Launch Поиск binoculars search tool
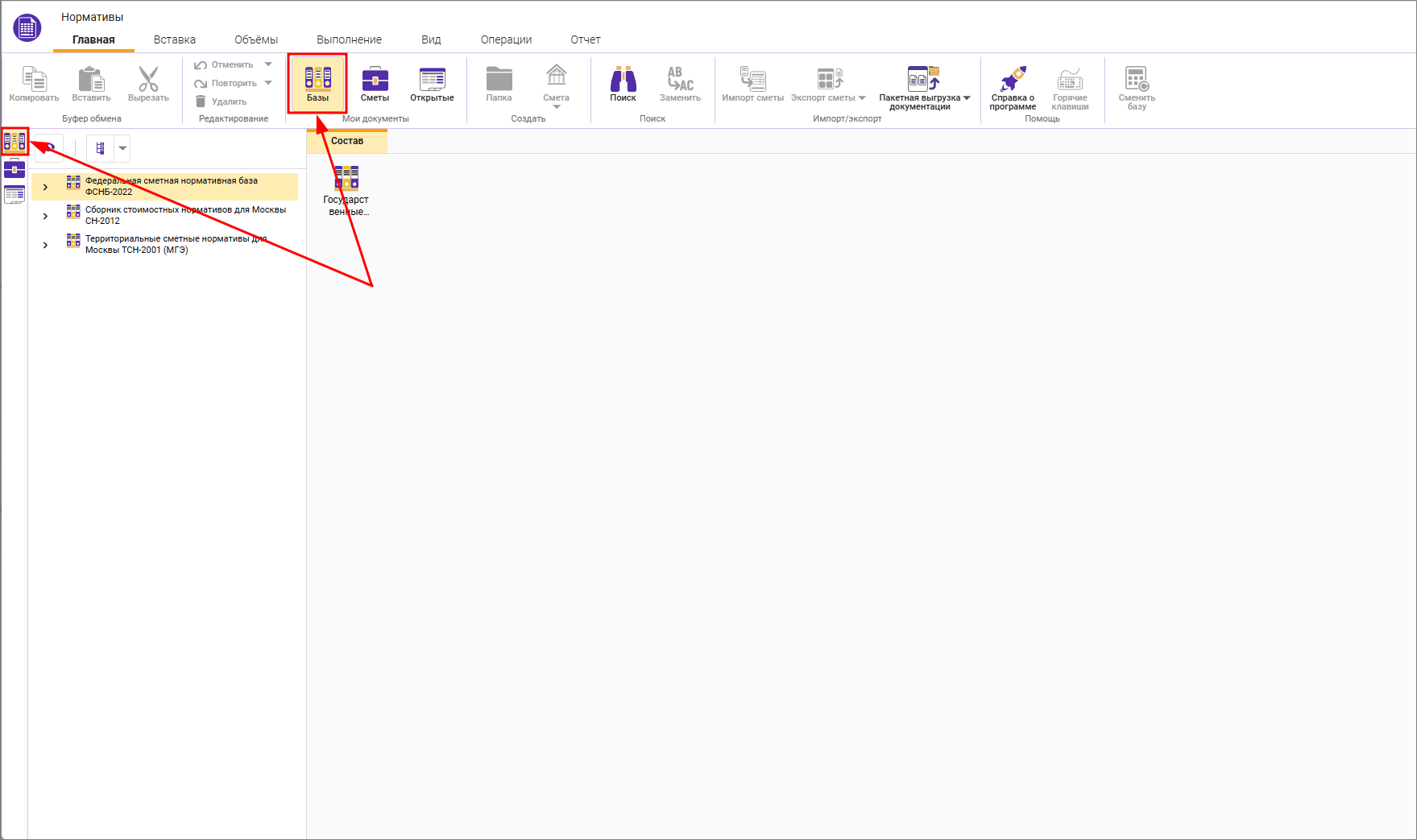This screenshot has width=1417, height=840. (623, 84)
